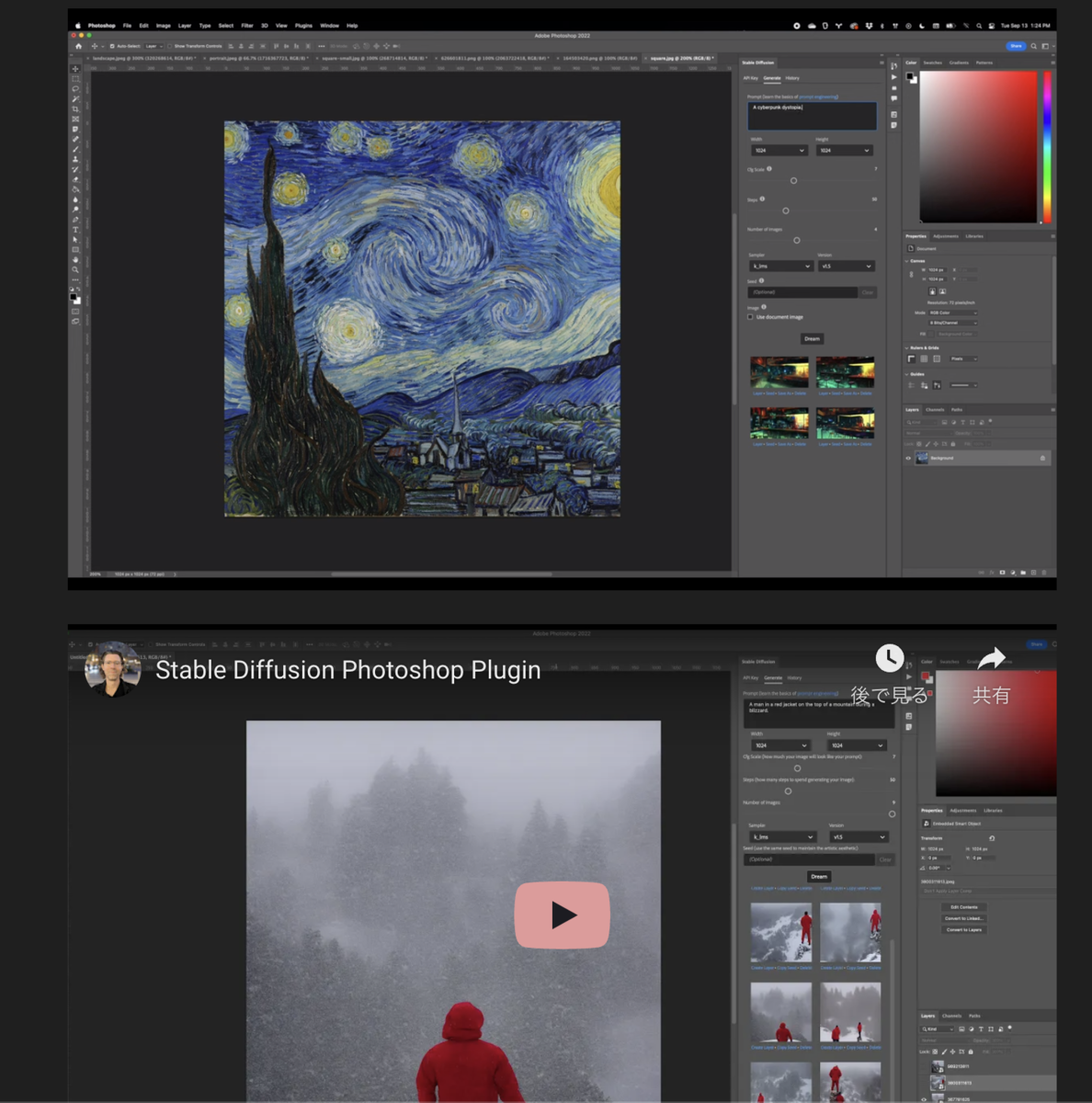Click the rainbow hue strip in Color panel
Image resolution: width=1092 pixels, height=1103 pixels.
pyautogui.click(x=1047, y=147)
